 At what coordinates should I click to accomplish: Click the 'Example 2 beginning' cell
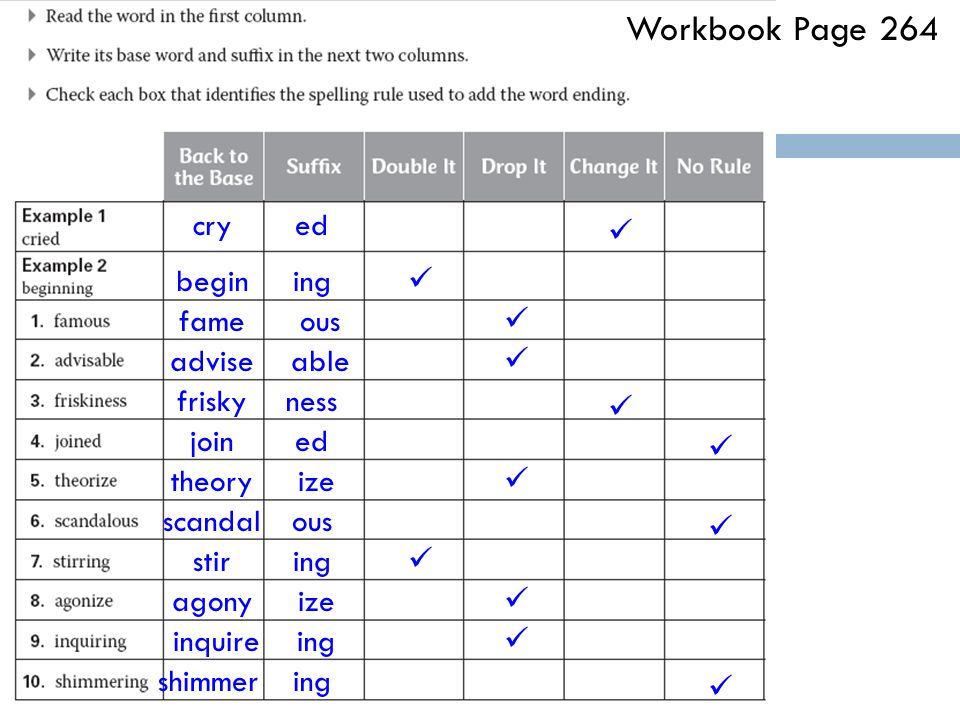pyautogui.click(x=90, y=276)
